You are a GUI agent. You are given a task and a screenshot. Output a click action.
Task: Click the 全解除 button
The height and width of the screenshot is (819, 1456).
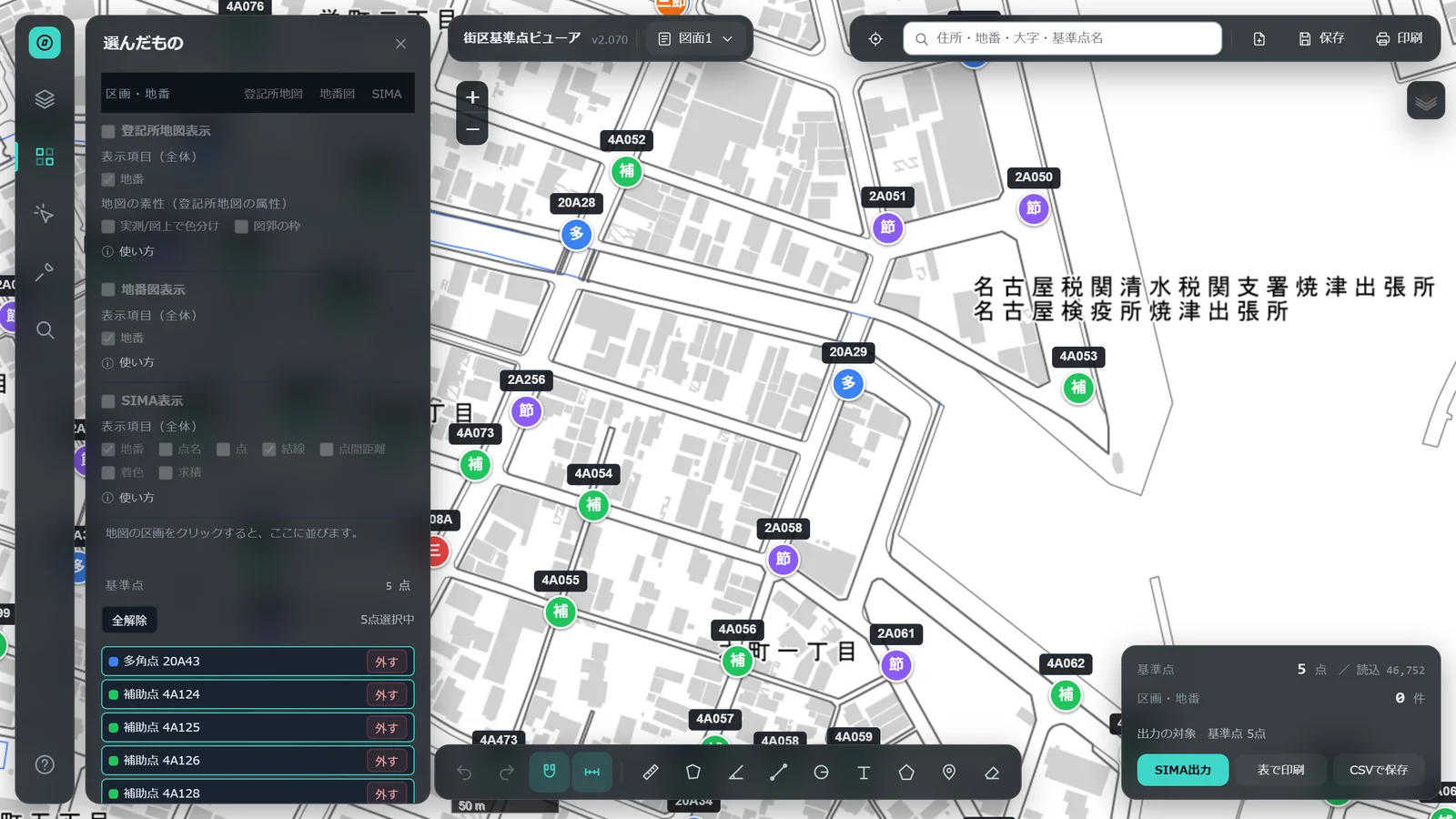tap(129, 621)
